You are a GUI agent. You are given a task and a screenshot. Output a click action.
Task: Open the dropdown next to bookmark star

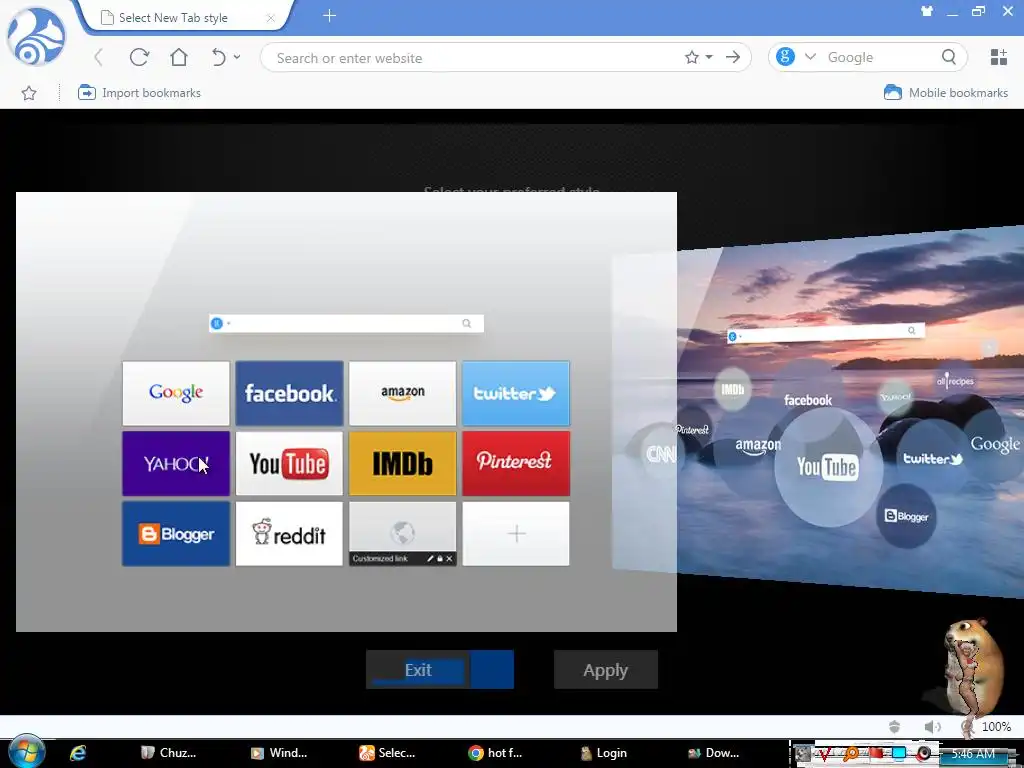pos(709,57)
